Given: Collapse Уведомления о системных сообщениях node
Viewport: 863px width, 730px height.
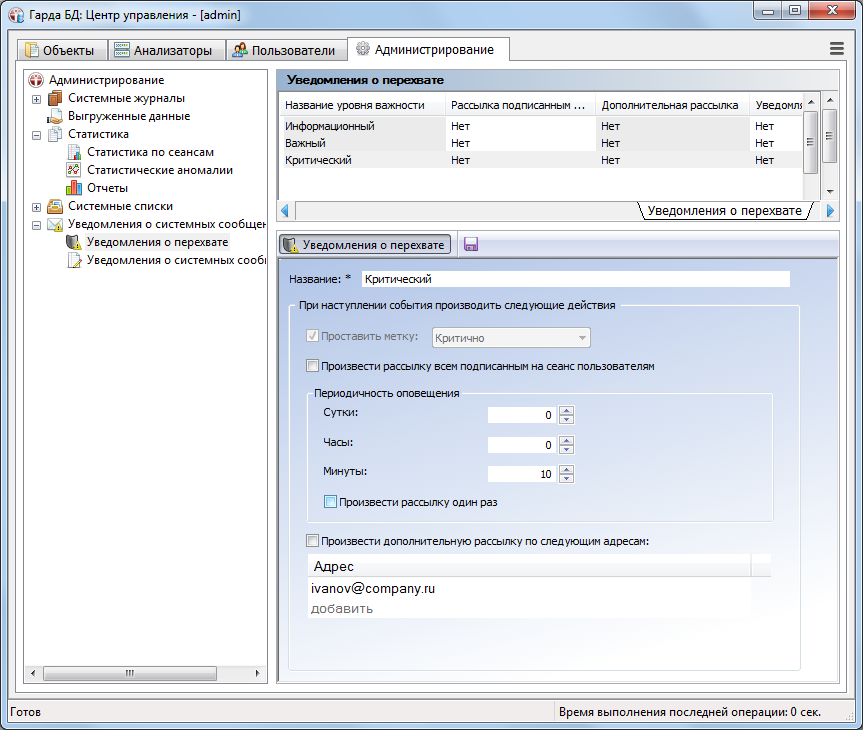Looking at the screenshot, I should tap(36, 226).
